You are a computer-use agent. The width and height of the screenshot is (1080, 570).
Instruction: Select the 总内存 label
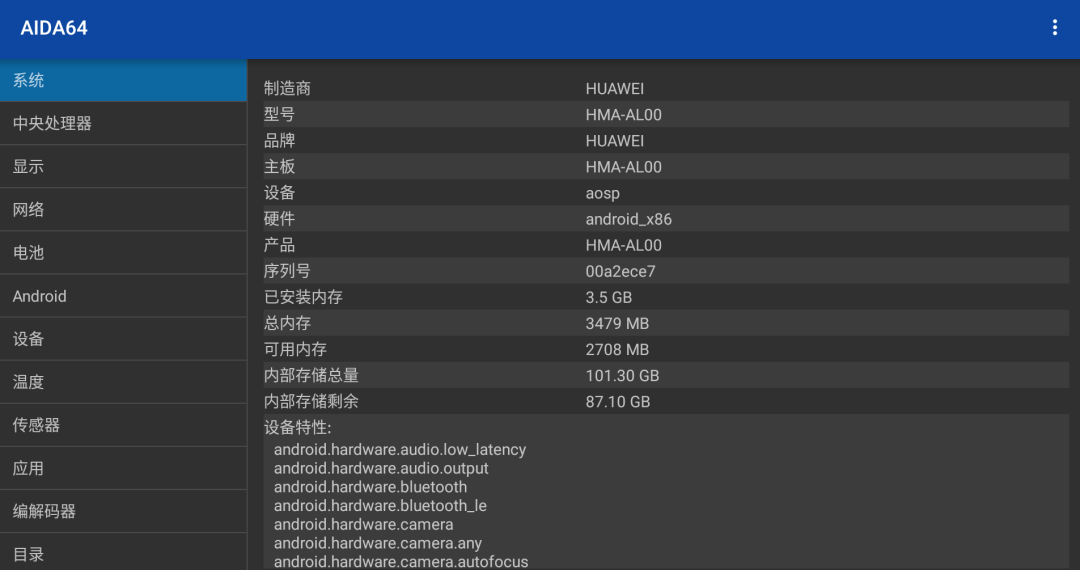(x=287, y=324)
